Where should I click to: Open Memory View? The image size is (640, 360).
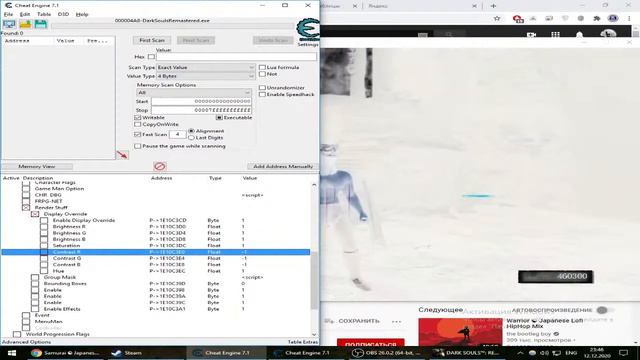click(37, 167)
